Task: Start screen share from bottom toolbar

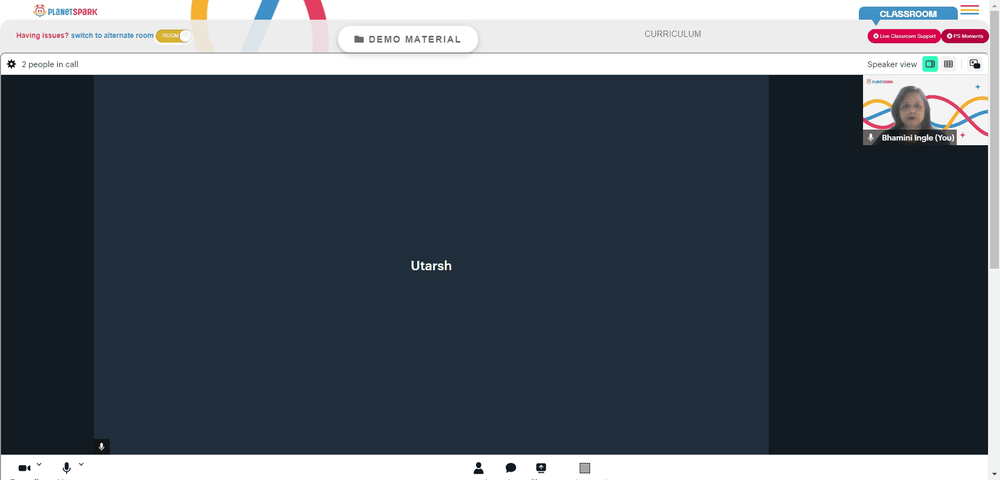Action: click(x=541, y=468)
